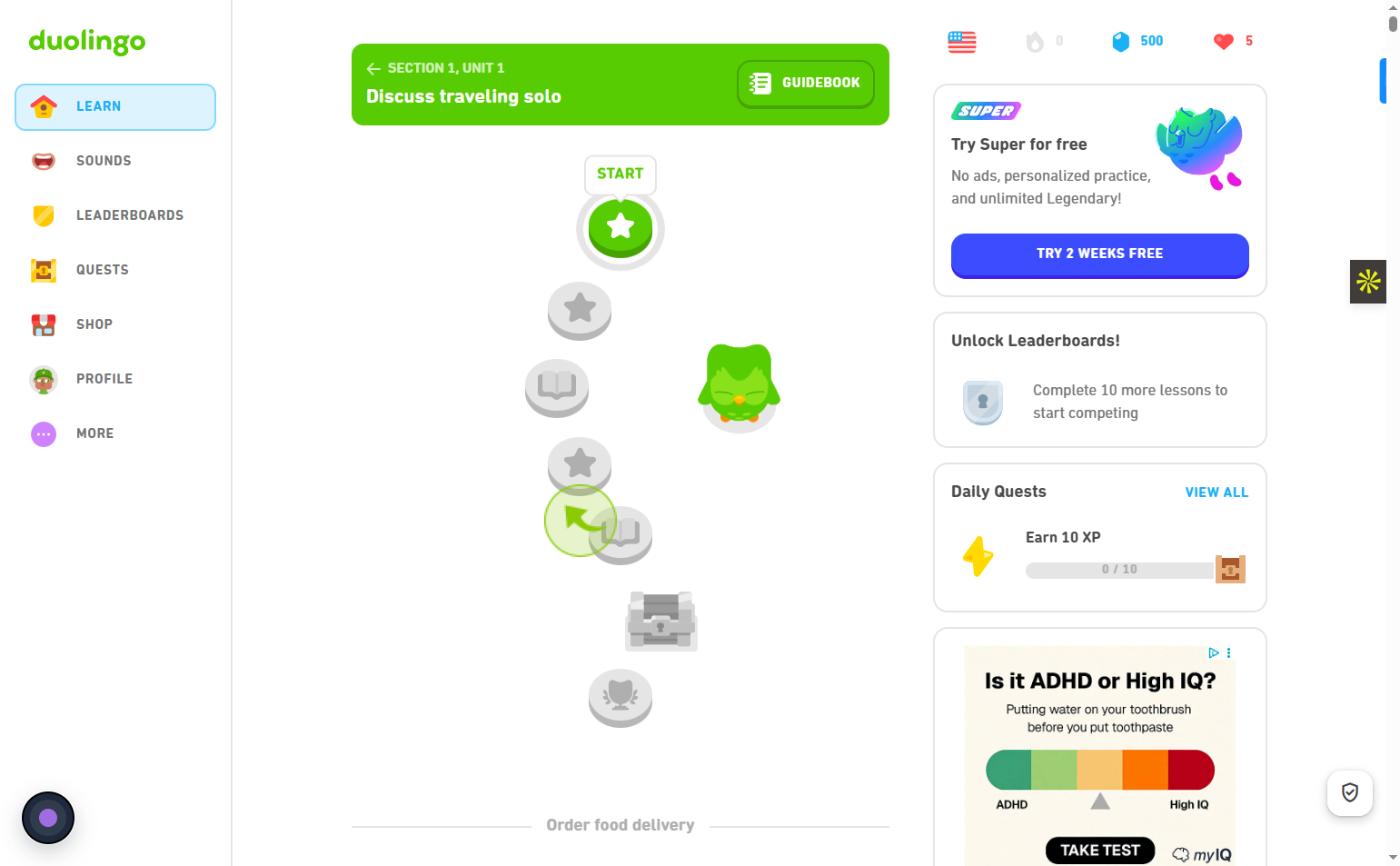This screenshot has width=1400, height=866.
Task: Open the shield privacy badge
Action: [1350, 792]
